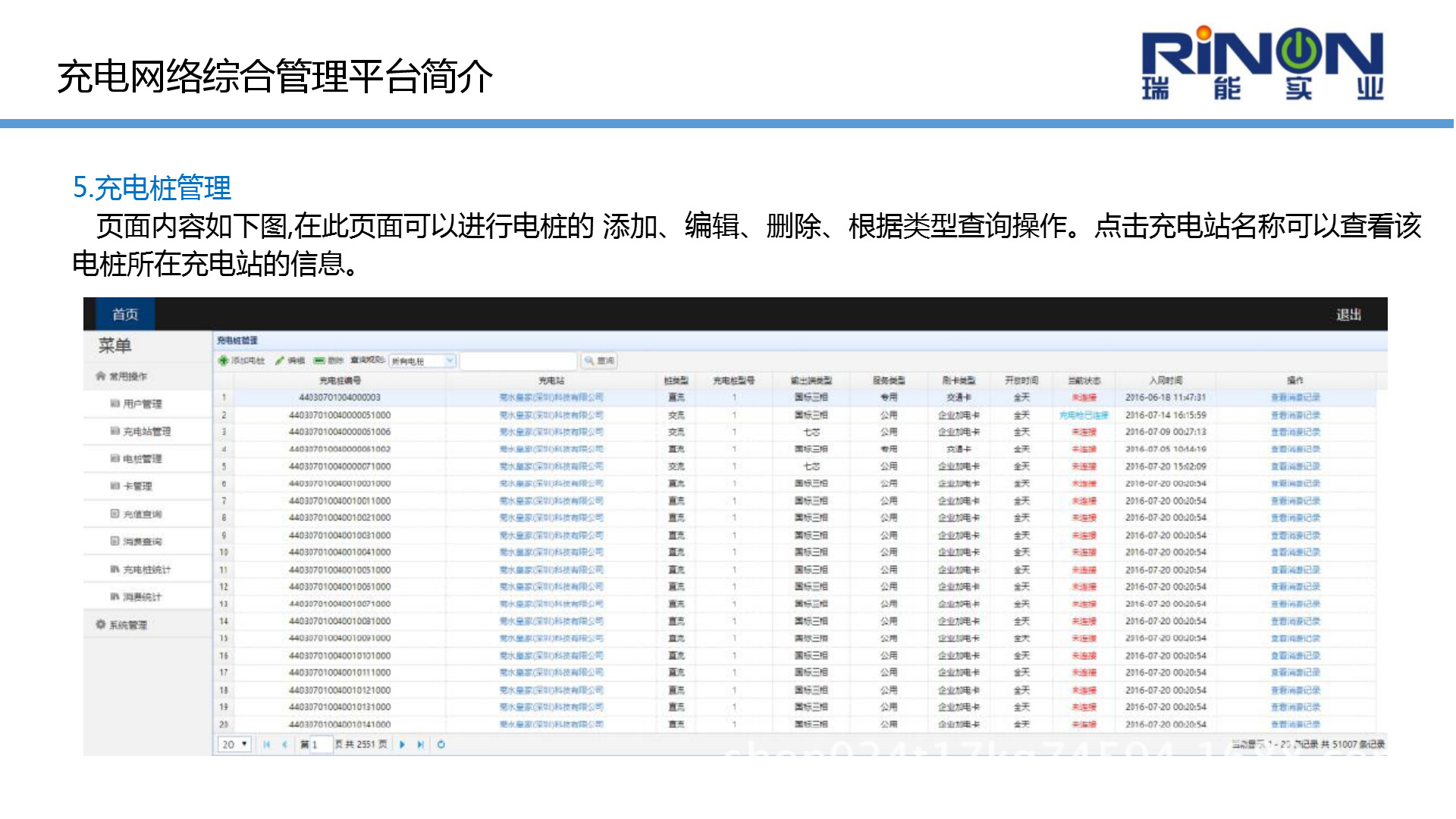Viewport: 1456px width, 819px height.
Task: Click the 编辑 (edit) pencil icon
Action: (280, 361)
